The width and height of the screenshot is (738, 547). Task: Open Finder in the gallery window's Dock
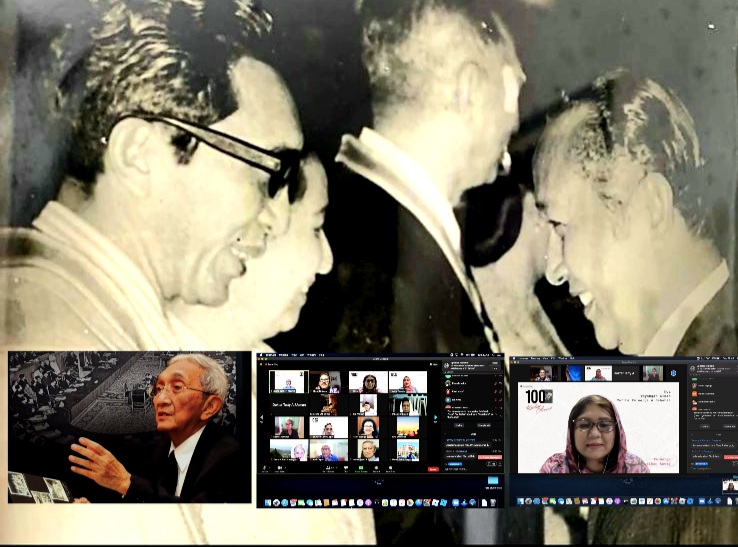click(268, 503)
